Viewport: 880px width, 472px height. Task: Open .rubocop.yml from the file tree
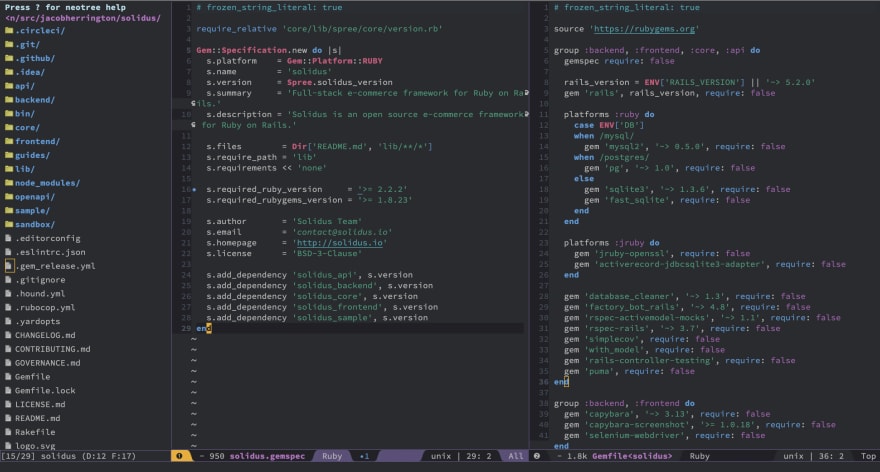pos(45,308)
